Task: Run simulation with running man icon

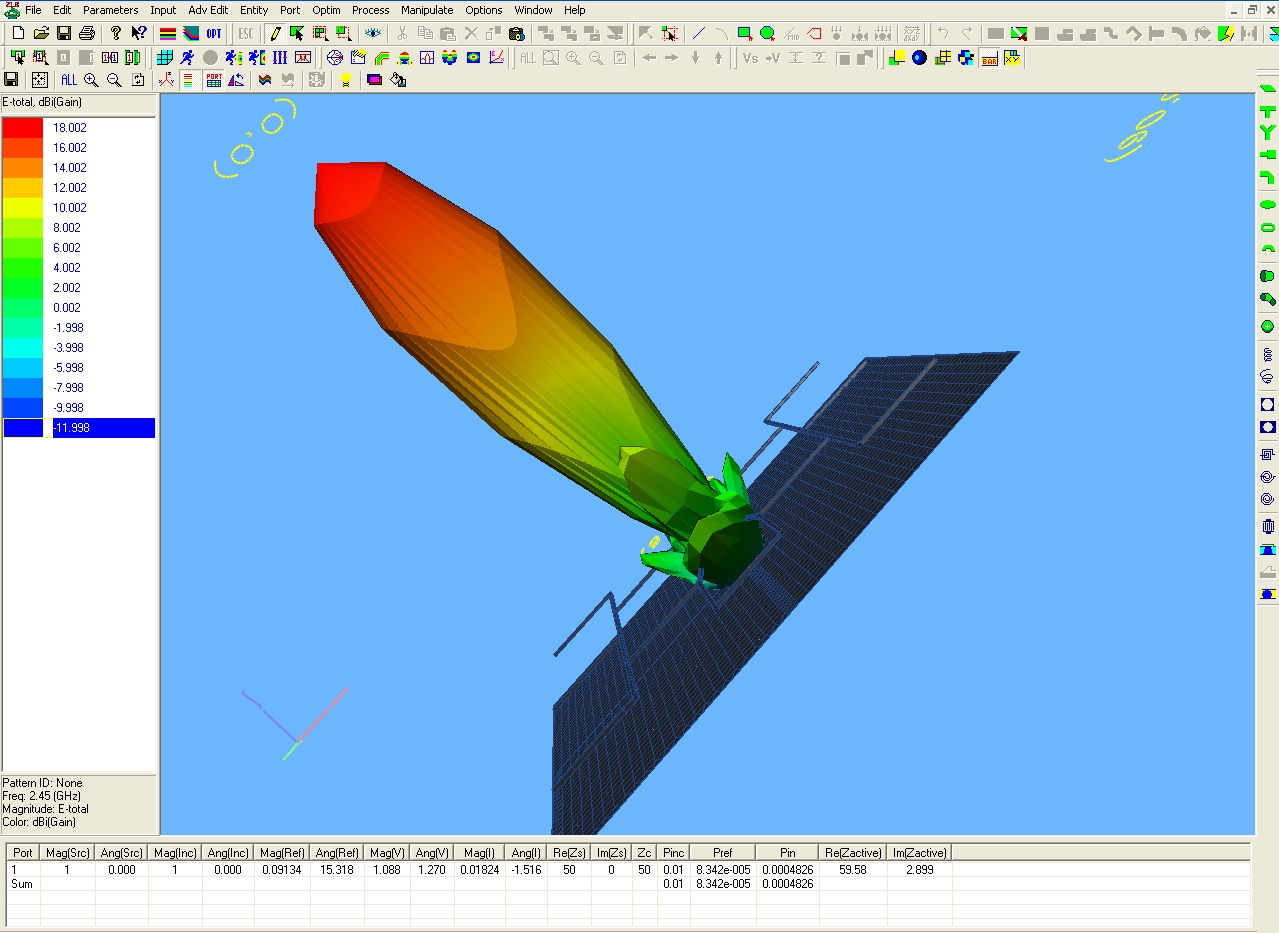Action: click(x=187, y=58)
